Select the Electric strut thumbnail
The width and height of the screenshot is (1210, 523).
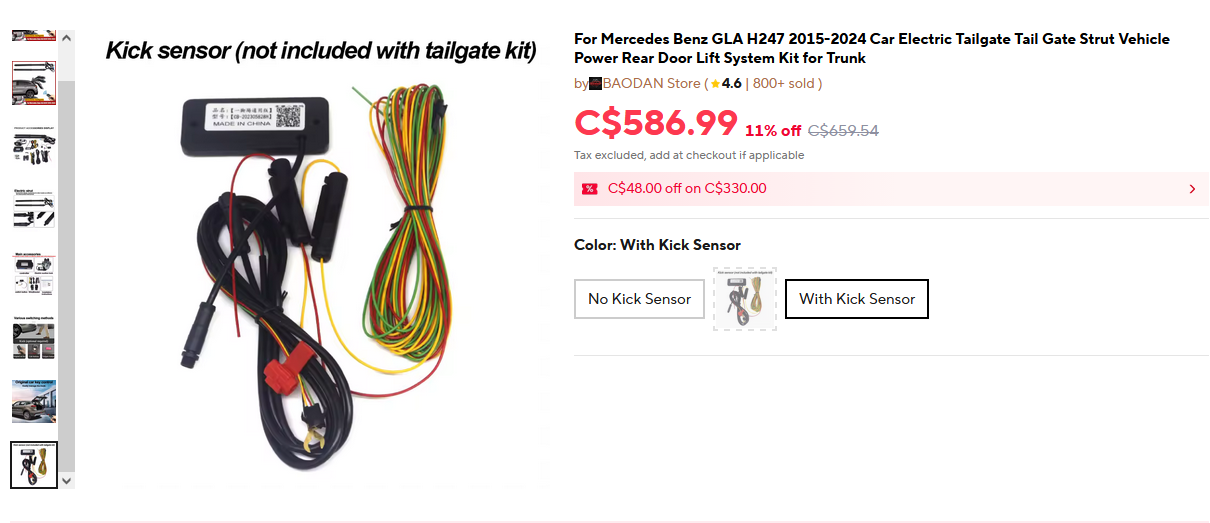34,208
